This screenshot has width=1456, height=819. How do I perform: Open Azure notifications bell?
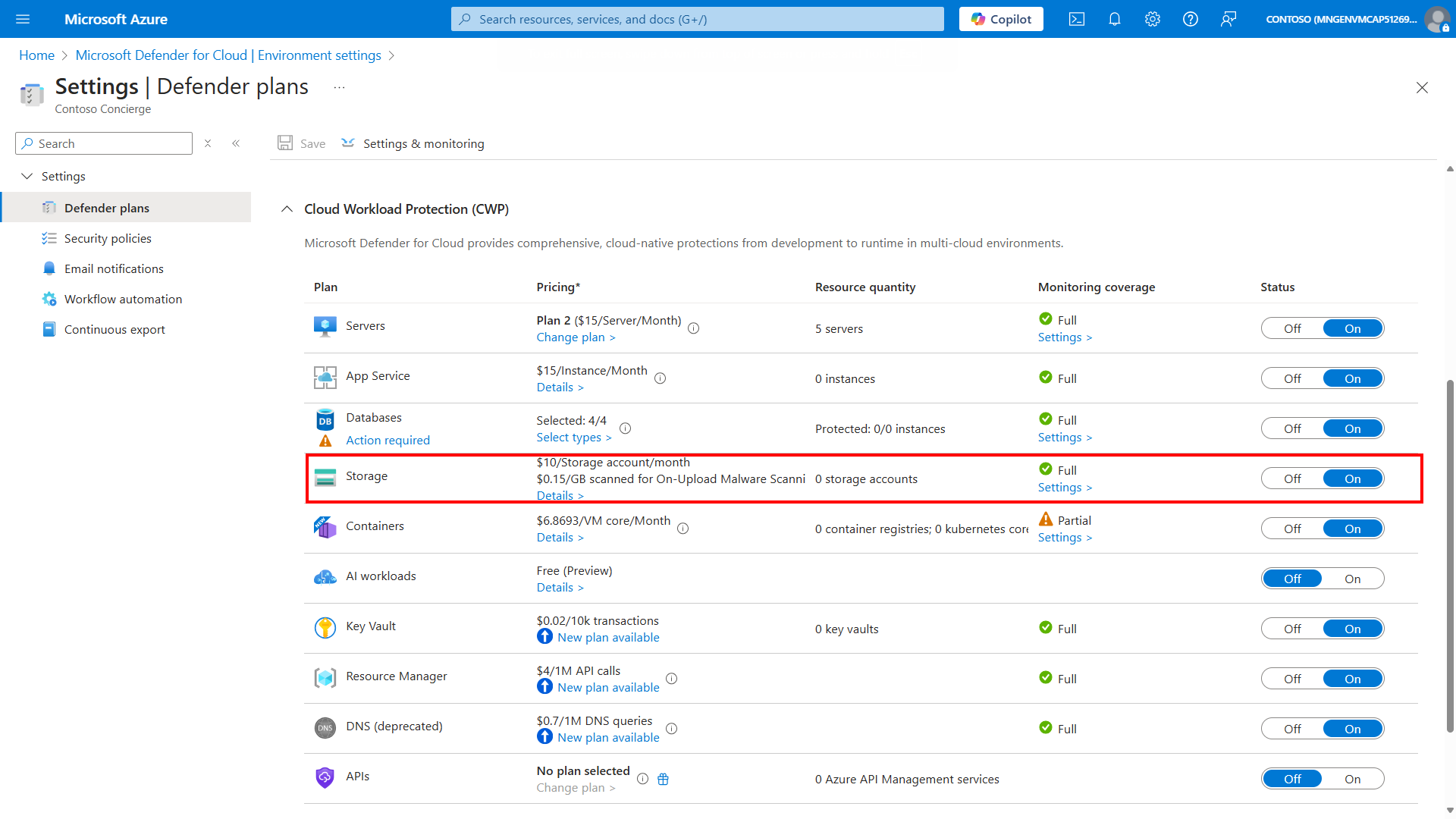click(1114, 19)
